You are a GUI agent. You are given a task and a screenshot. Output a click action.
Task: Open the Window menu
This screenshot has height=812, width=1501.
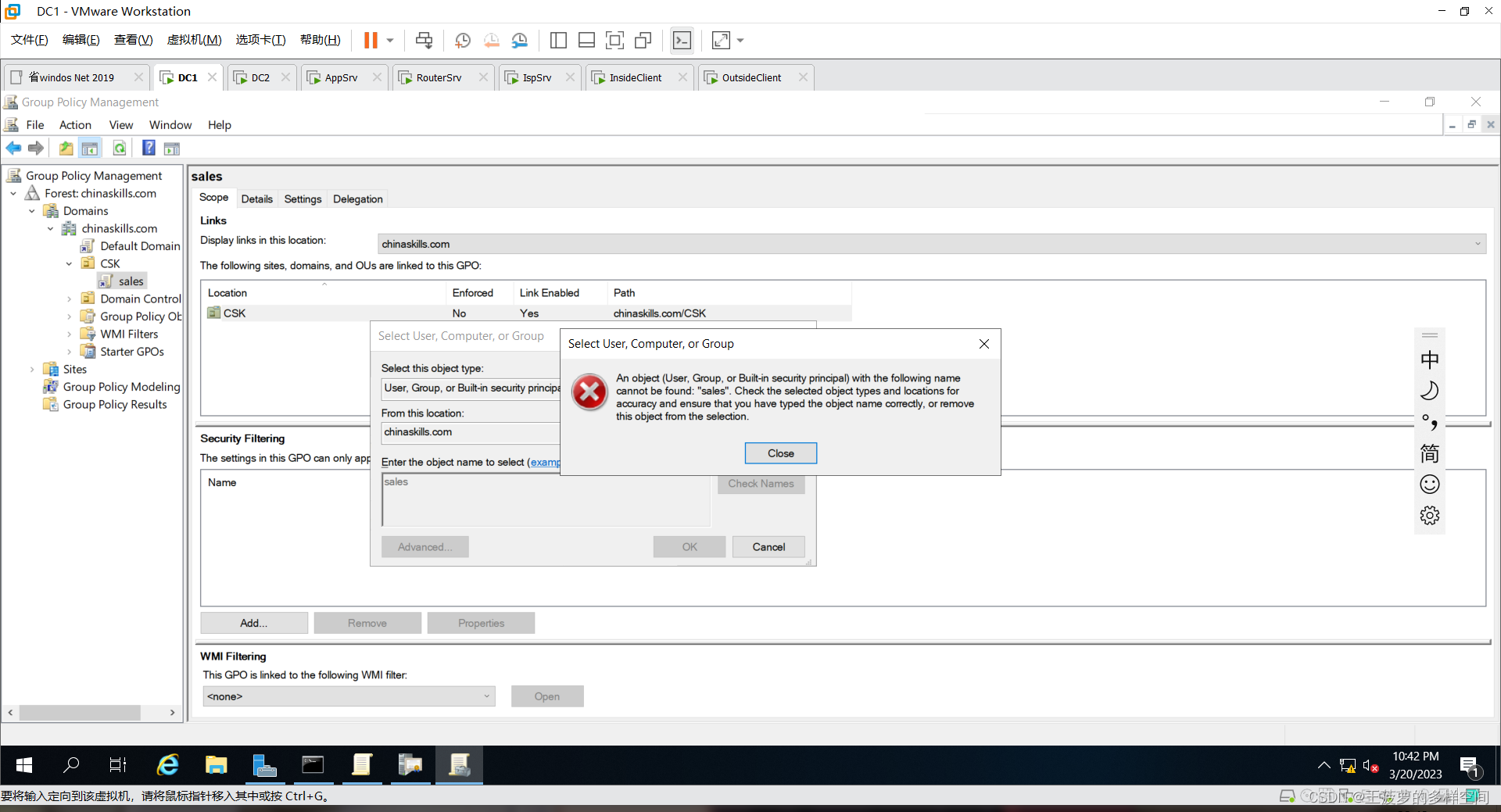(x=170, y=125)
